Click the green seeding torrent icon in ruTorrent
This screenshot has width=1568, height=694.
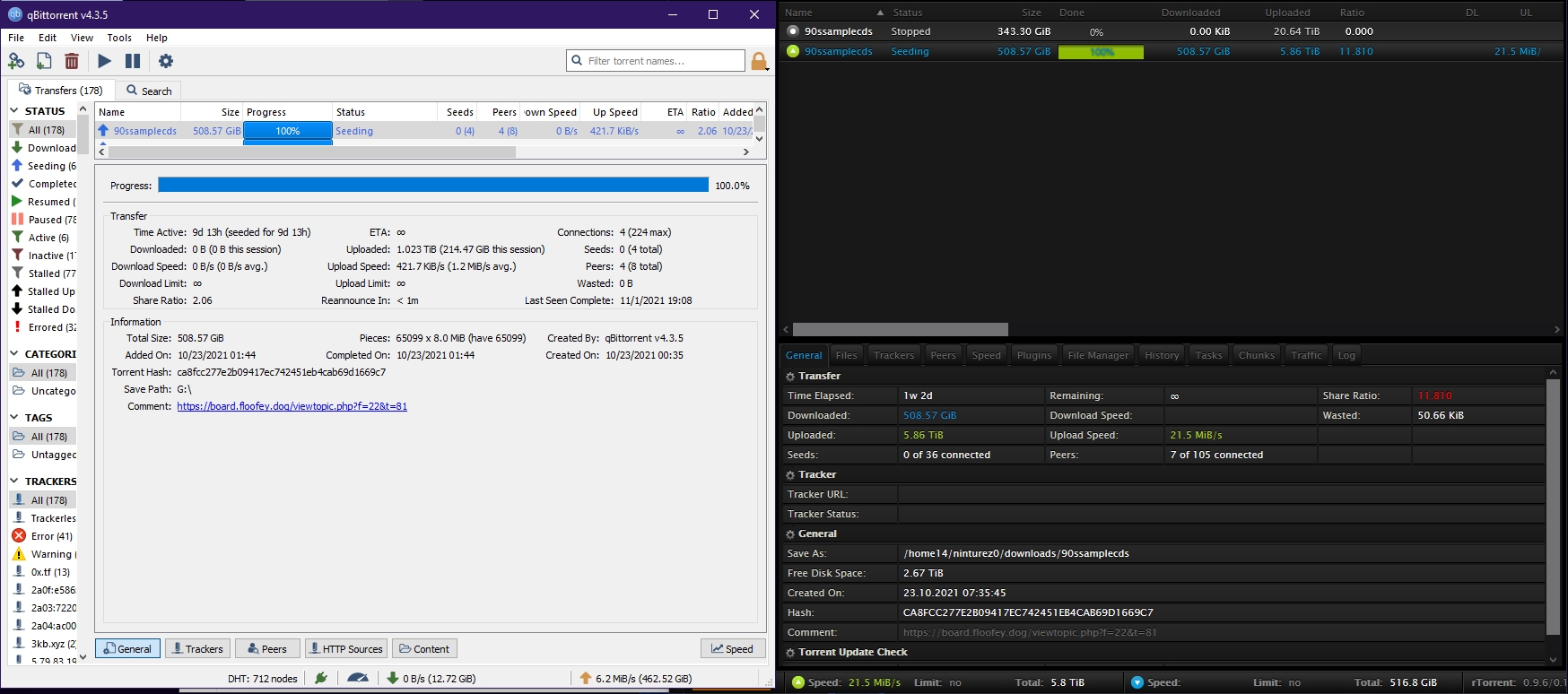(792, 51)
